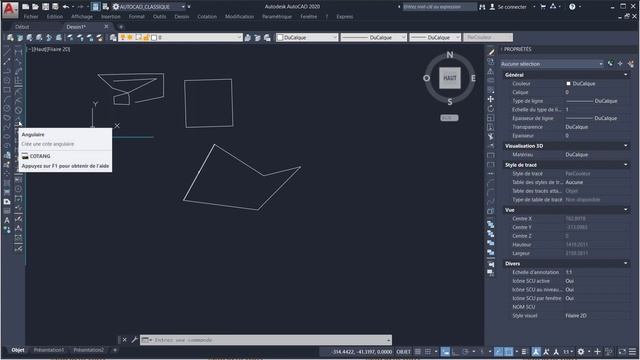The width and height of the screenshot is (640, 360).
Task: Click the command line close X button
Action: click(124, 340)
